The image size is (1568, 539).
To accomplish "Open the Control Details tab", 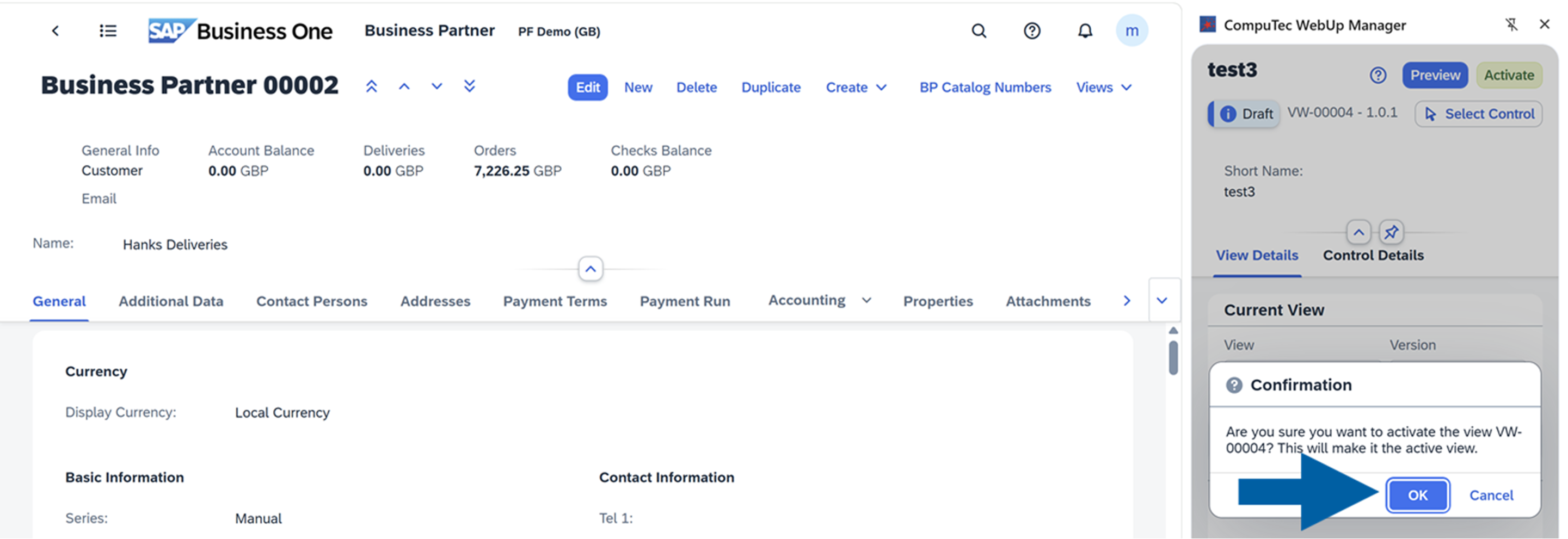I will tap(1372, 255).
